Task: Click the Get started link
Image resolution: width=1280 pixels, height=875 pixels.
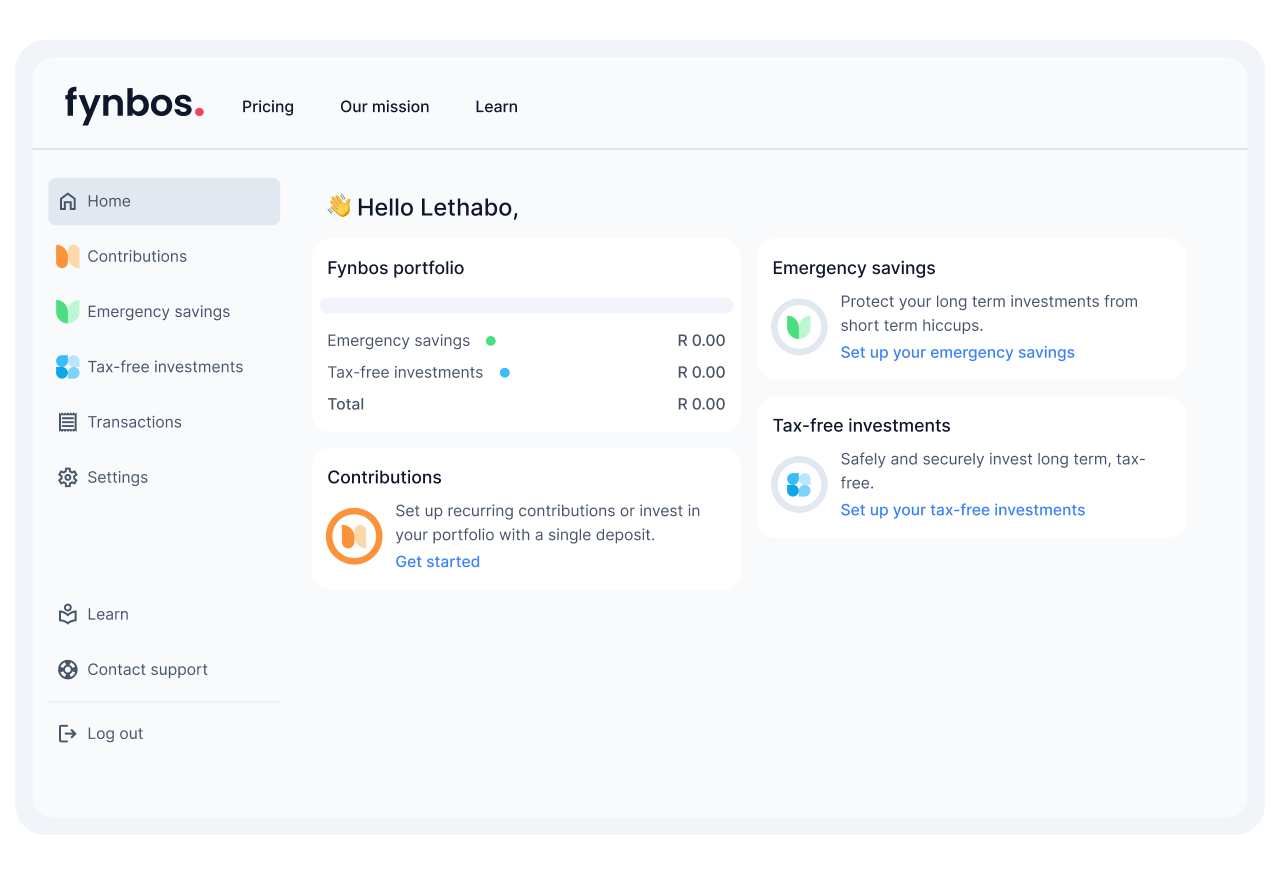Action: pos(438,562)
